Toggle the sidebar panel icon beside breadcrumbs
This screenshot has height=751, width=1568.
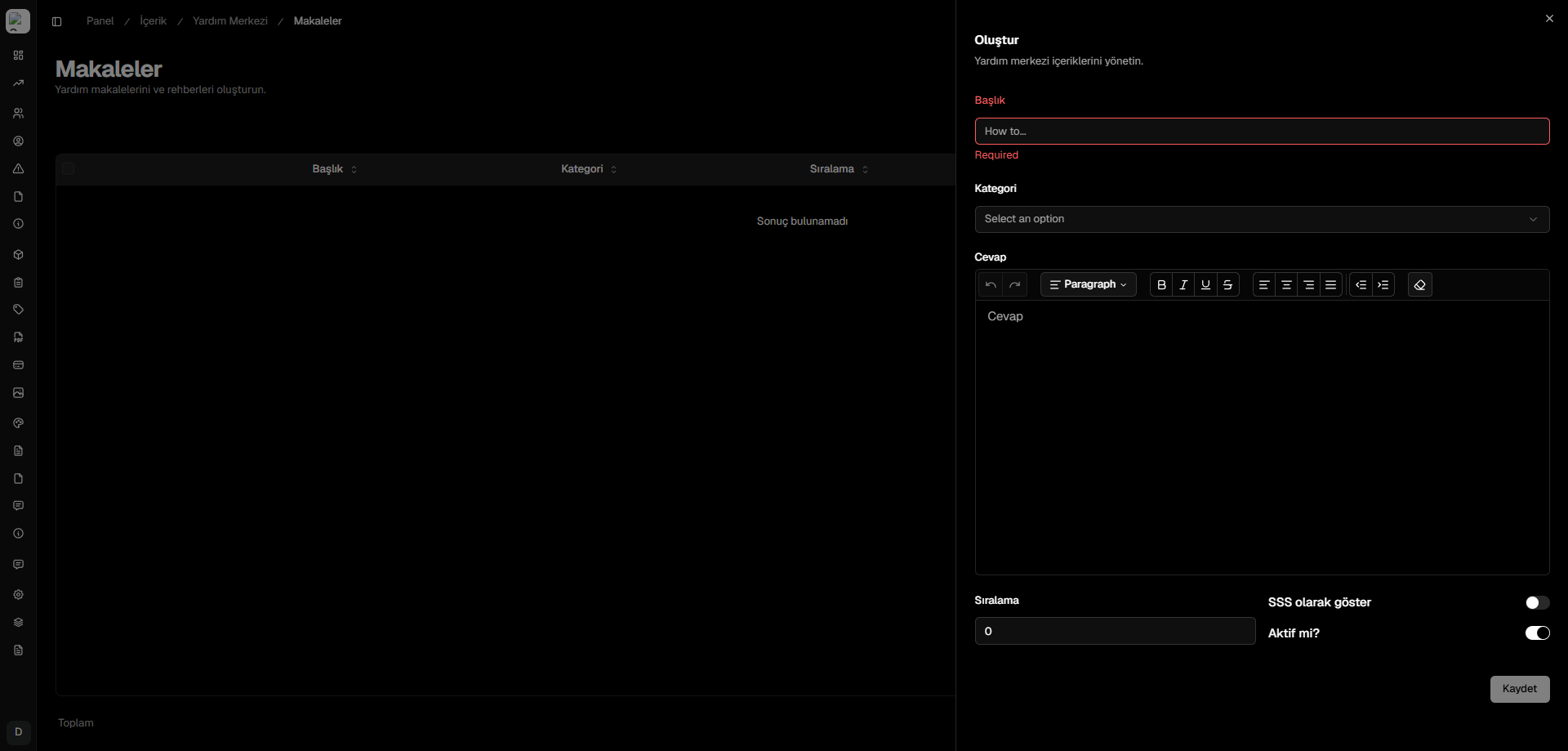coord(56,21)
